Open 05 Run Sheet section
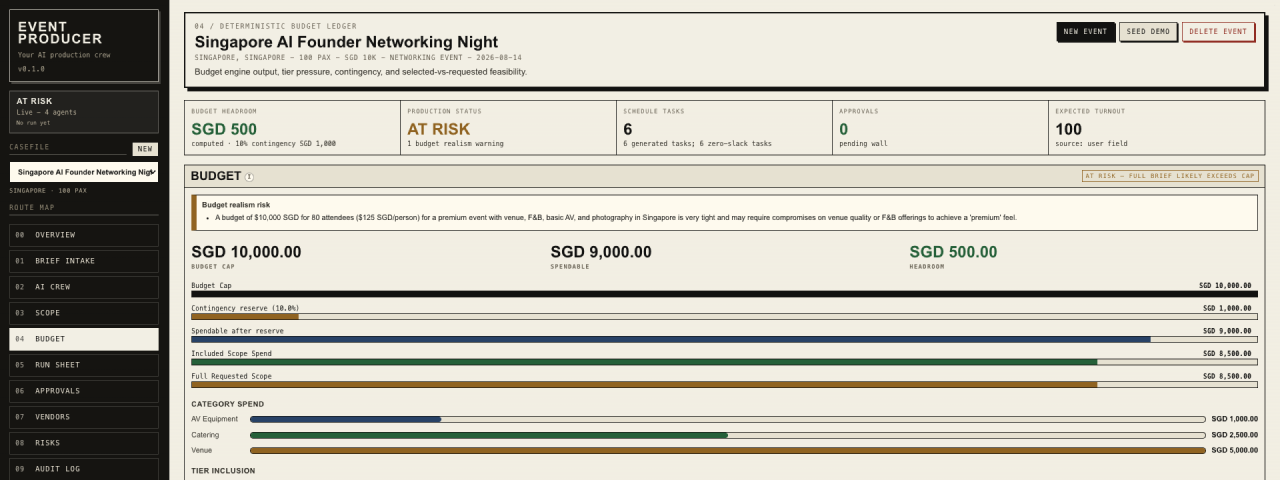 [84, 365]
